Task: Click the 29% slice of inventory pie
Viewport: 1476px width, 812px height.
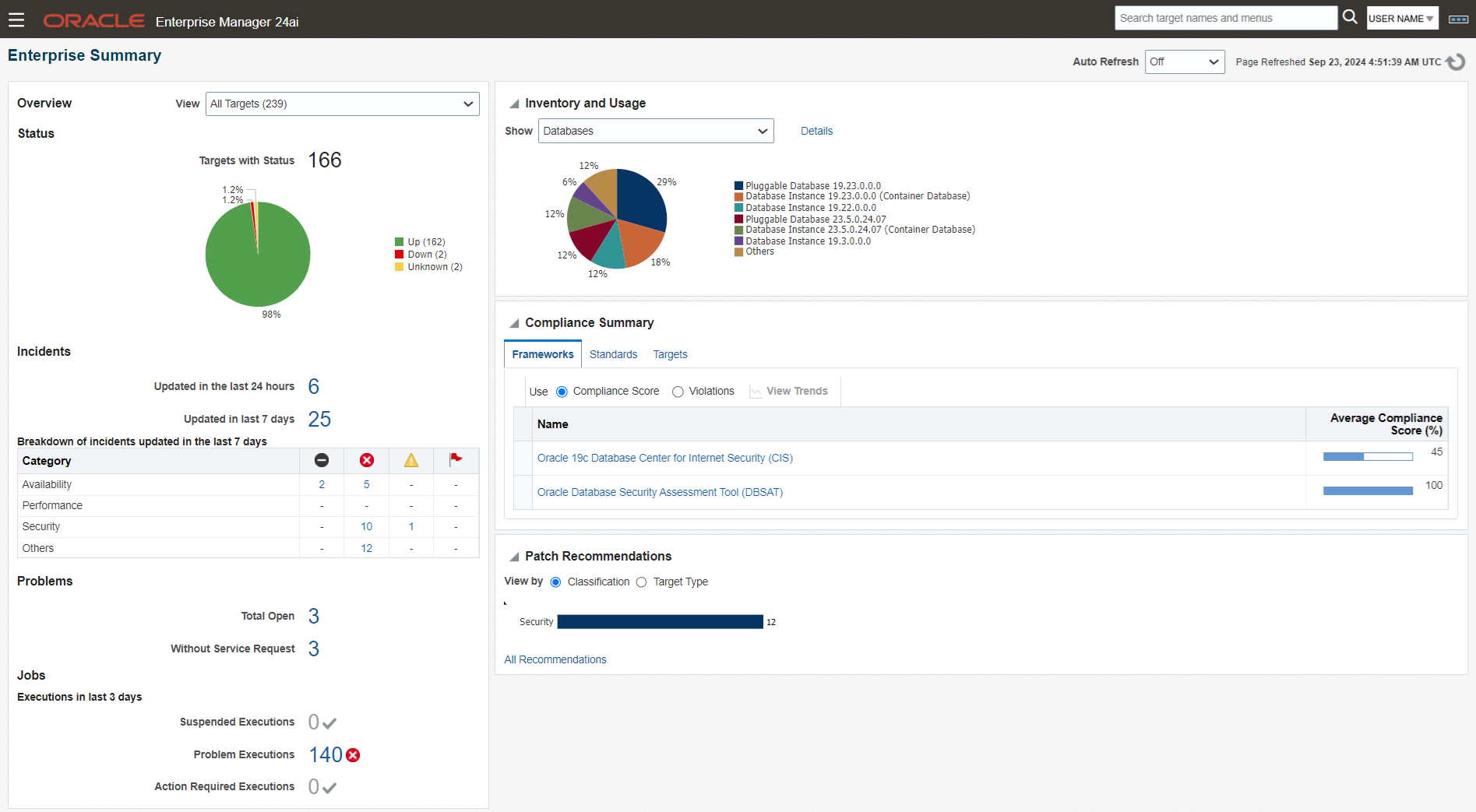Action: pyautogui.click(x=640, y=199)
